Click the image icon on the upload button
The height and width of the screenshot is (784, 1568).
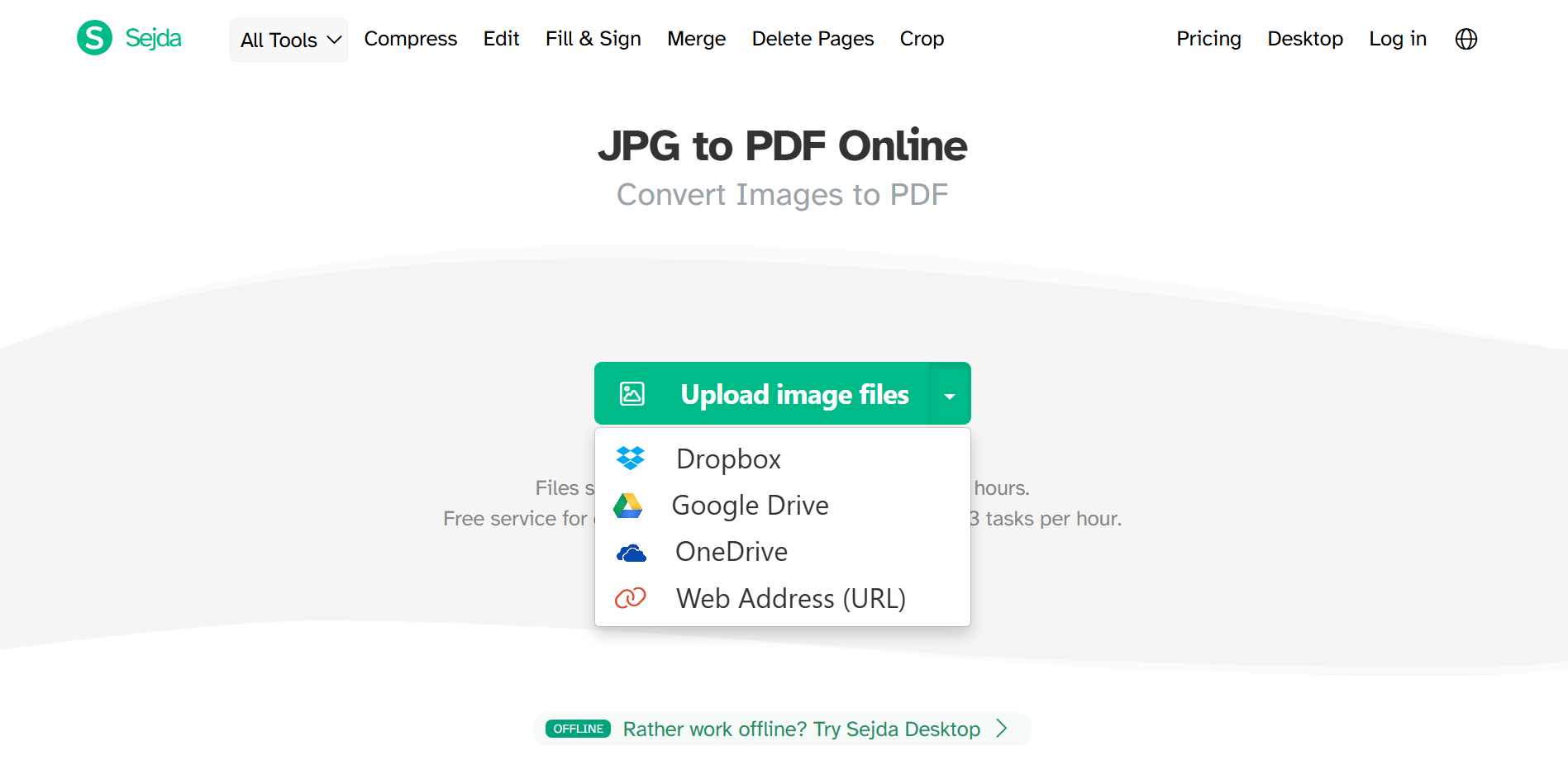[x=632, y=394]
